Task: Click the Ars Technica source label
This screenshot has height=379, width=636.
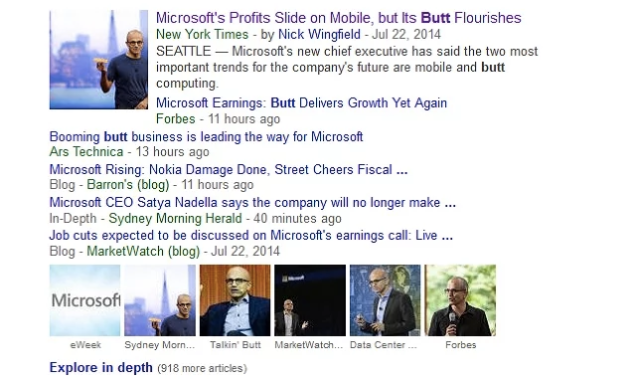Action: [x=86, y=152]
